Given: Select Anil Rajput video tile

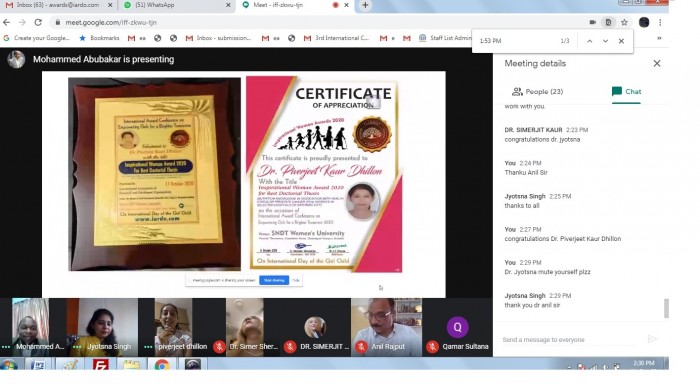Looking at the screenshot, I should [387, 327].
